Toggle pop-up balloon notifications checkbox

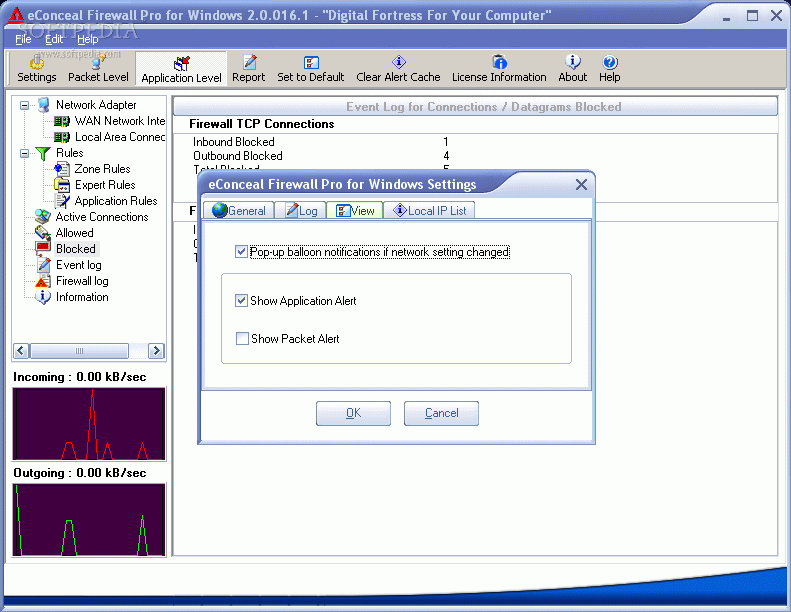coord(241,252)
